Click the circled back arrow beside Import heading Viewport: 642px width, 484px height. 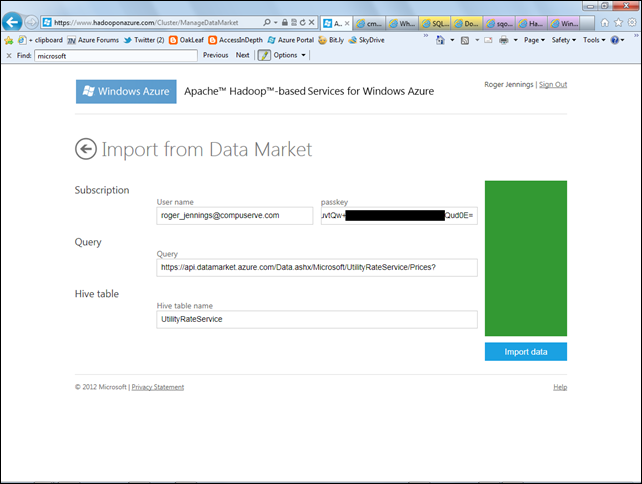click(x=86, y=149)
